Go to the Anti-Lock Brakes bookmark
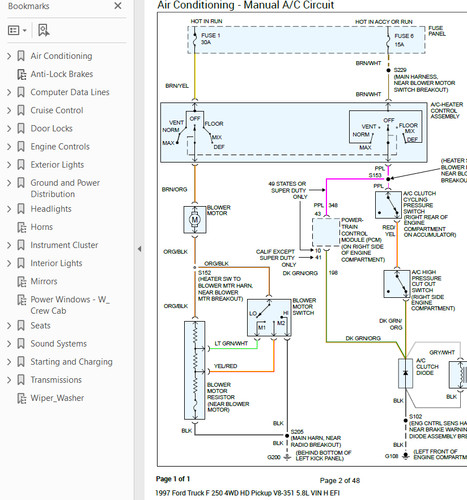467x500 pixels. pyautogui.click(x=62, y=74)
